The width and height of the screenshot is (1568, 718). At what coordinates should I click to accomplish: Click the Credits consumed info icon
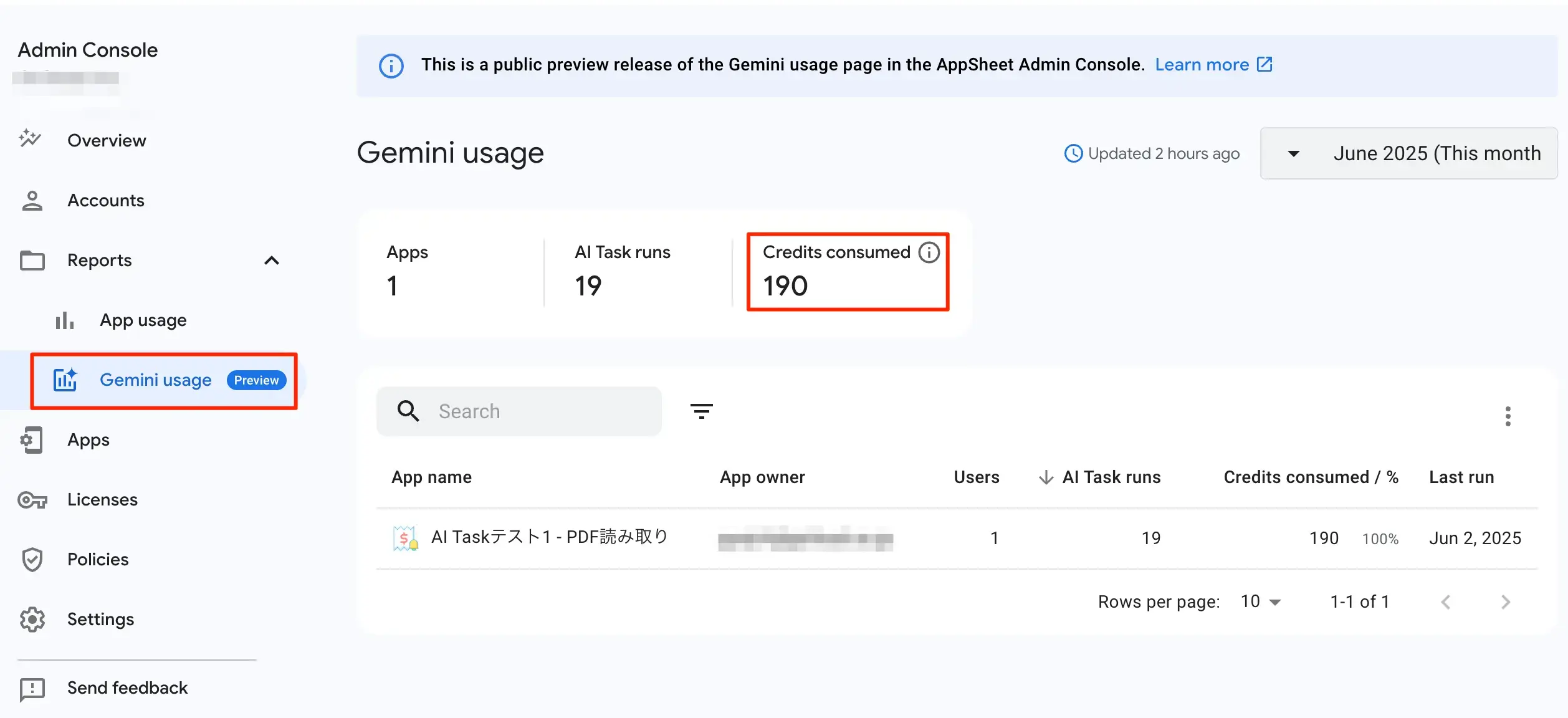[x=929, y=252]
